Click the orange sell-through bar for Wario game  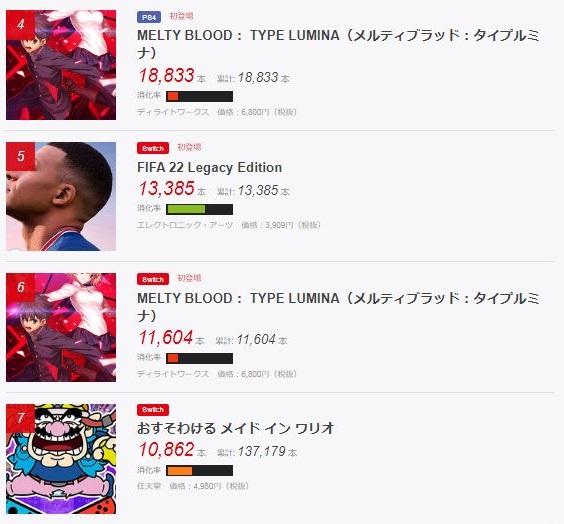click(199, 470)
